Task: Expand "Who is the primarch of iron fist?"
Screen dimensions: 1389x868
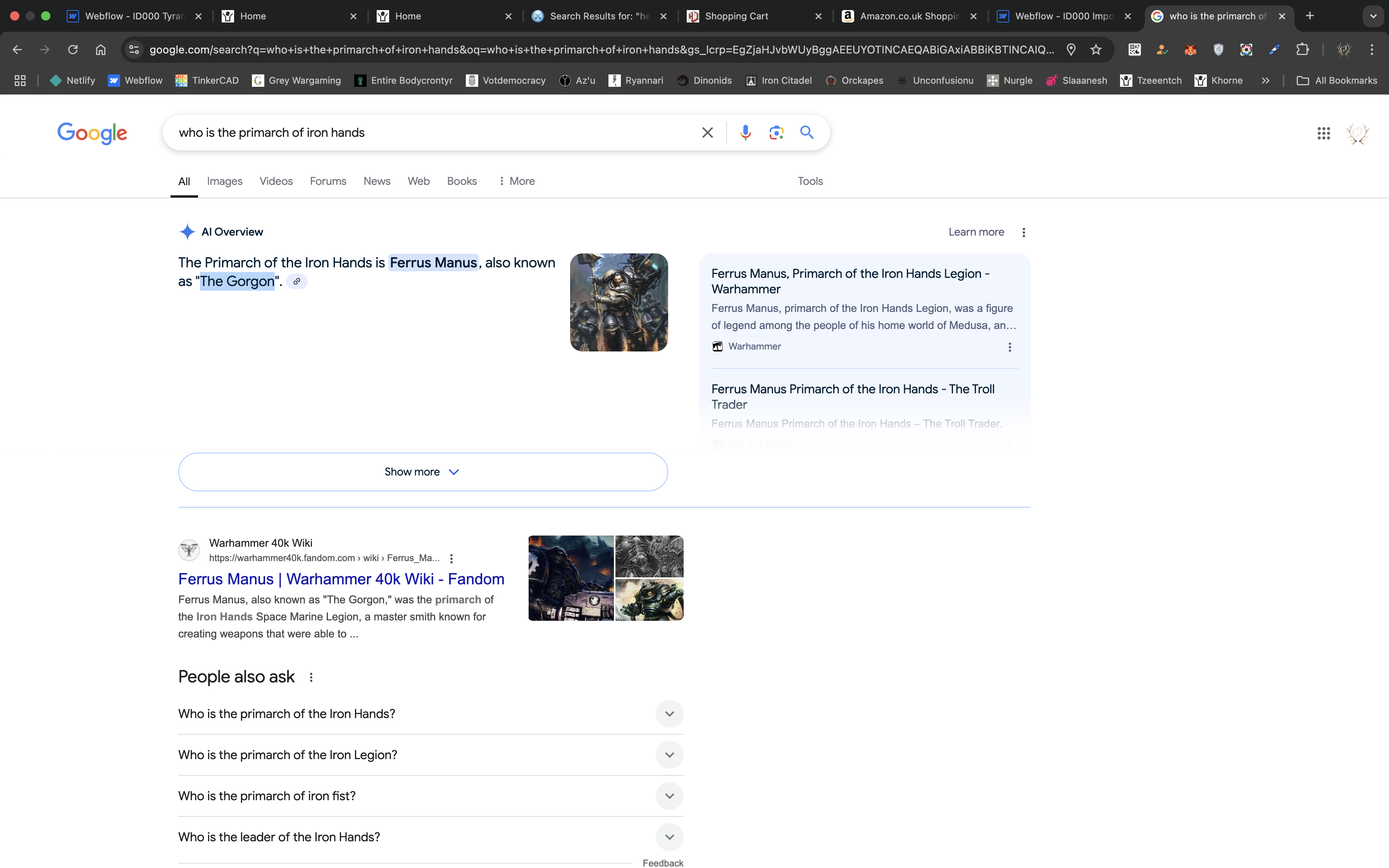Action: [x=669, y=796]
